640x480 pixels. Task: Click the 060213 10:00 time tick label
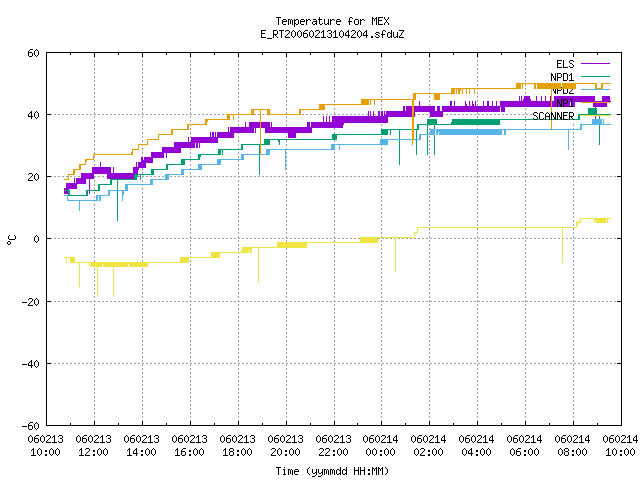point(46,446)
